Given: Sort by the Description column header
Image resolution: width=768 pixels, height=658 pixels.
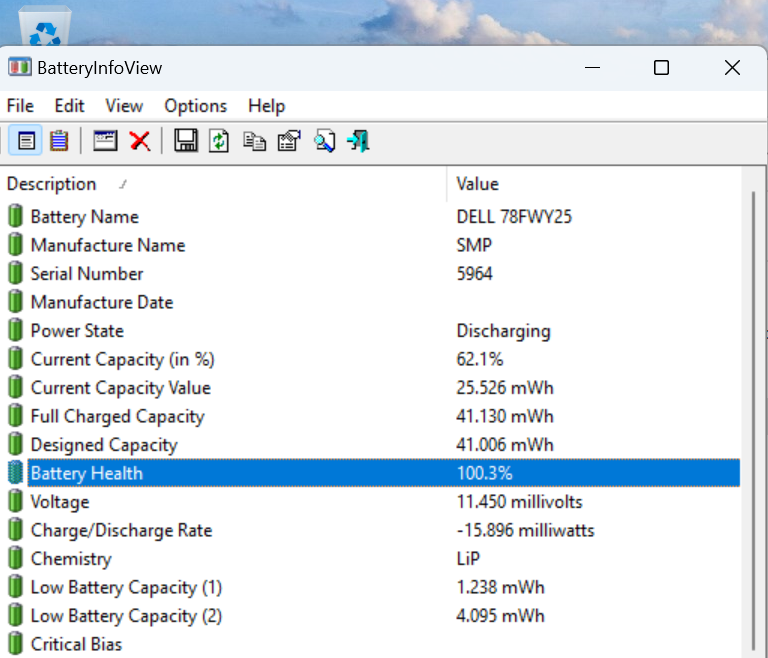Looking at the screenshot, I should click(x=223, y=184).
